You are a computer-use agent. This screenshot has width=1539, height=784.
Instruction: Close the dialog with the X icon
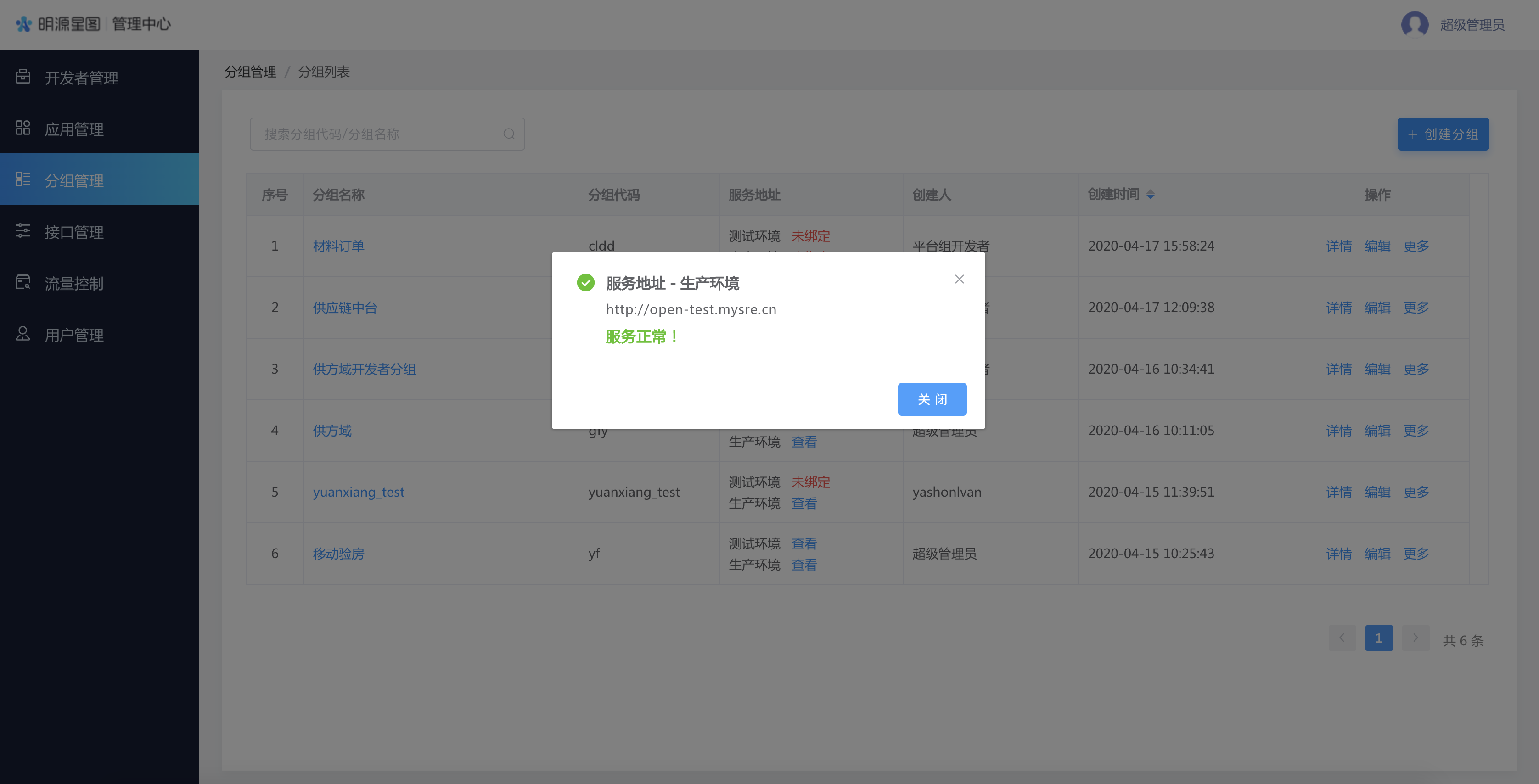coord(959,280)
